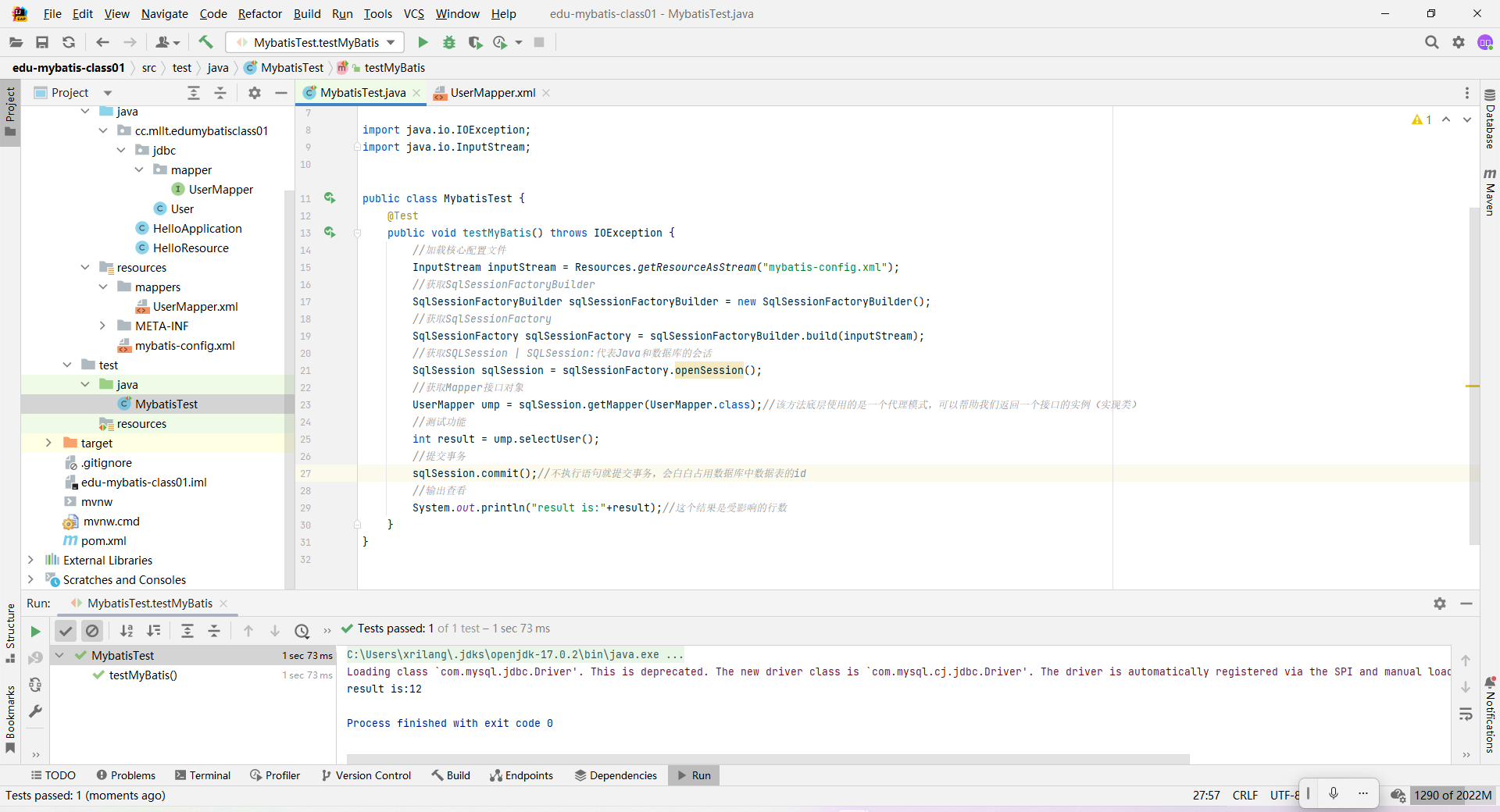Click test run gutter icon on line 13

point(330,233)
